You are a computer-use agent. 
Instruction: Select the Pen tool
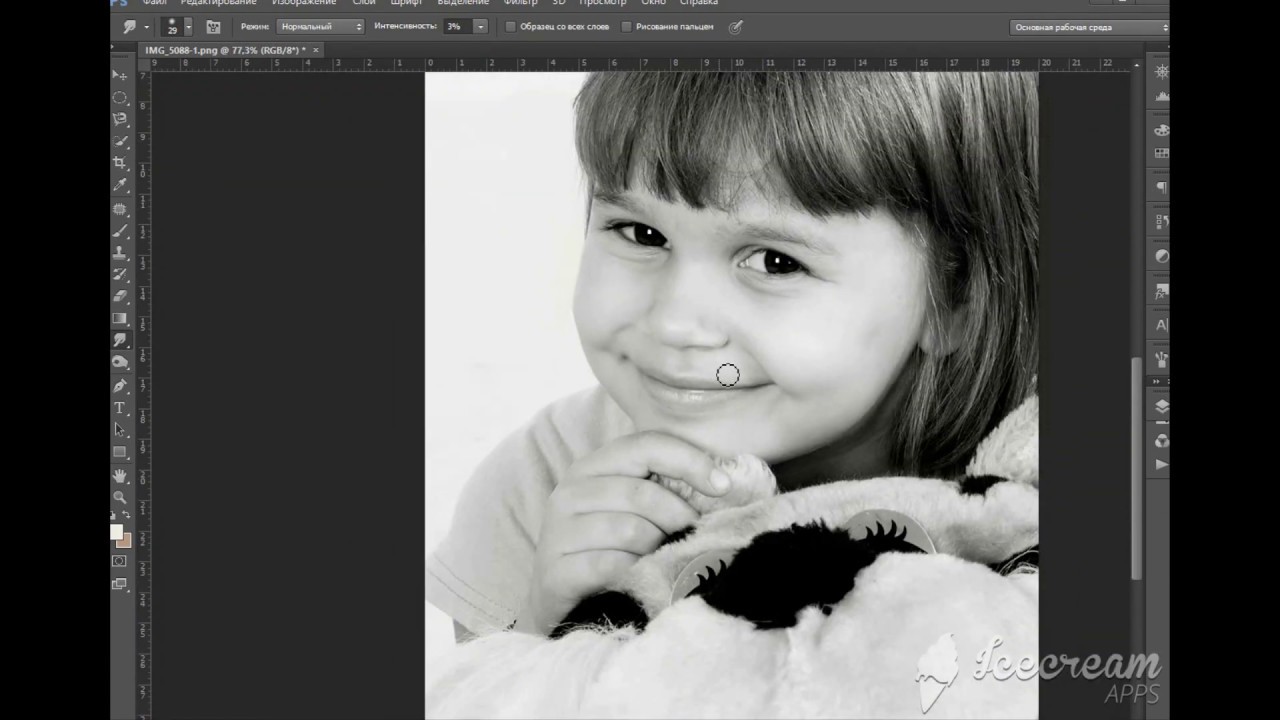pyautogui.click(x=120, y=386)
